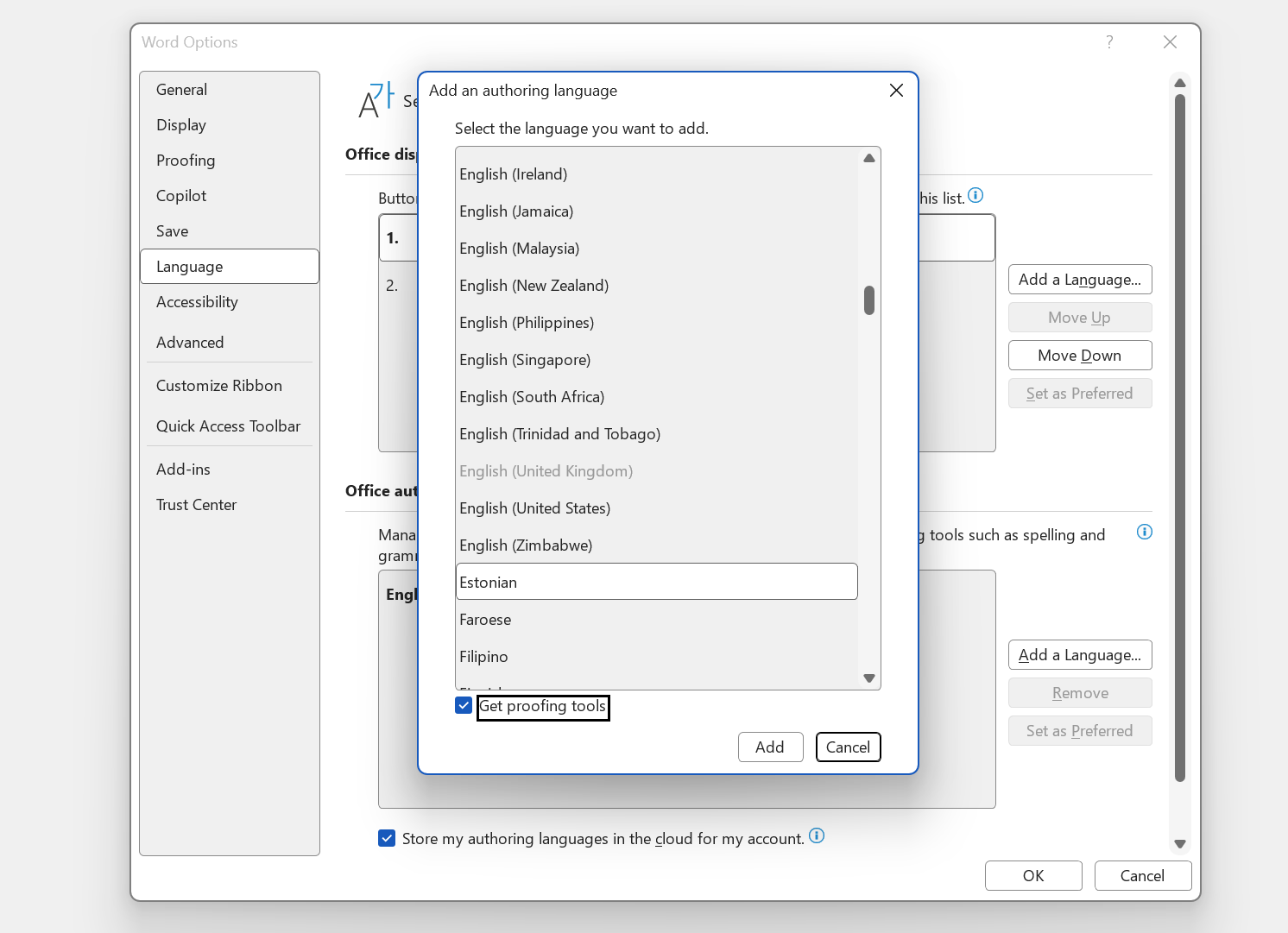Click Word Options pane scroll down arrow
The width and height of the screenshot is (1288, 933).
[x=1180, y=844]
